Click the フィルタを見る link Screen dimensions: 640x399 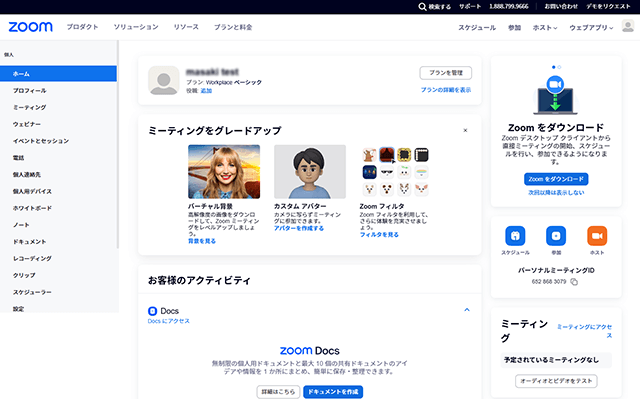[379, 235]
